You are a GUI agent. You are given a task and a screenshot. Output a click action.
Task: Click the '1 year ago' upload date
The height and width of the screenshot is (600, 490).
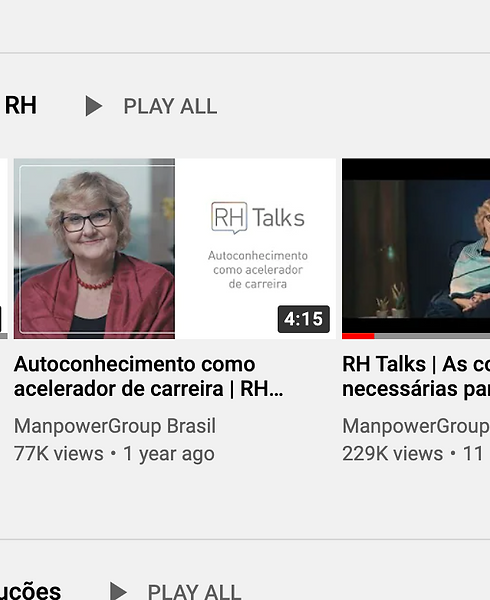coord(169,454)
